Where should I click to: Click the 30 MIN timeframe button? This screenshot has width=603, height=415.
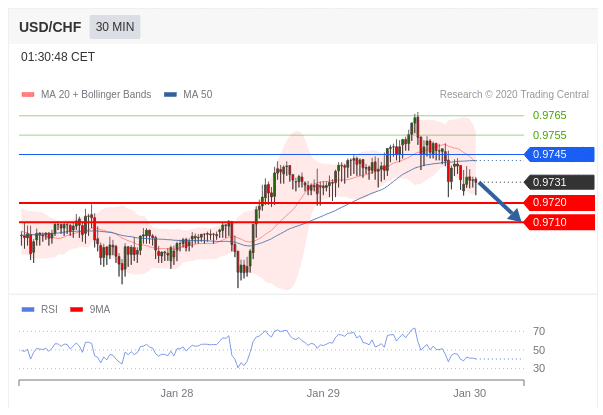point(115,27)
